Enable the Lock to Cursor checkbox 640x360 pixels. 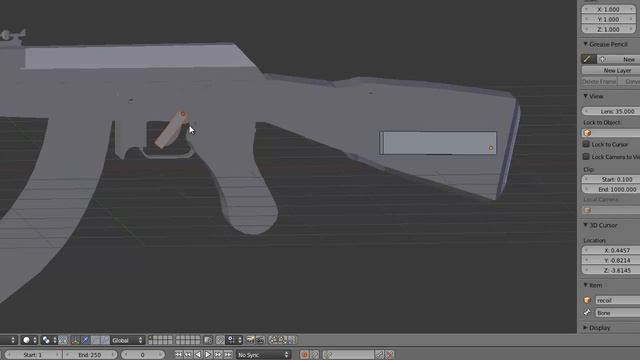click(586, 144)
